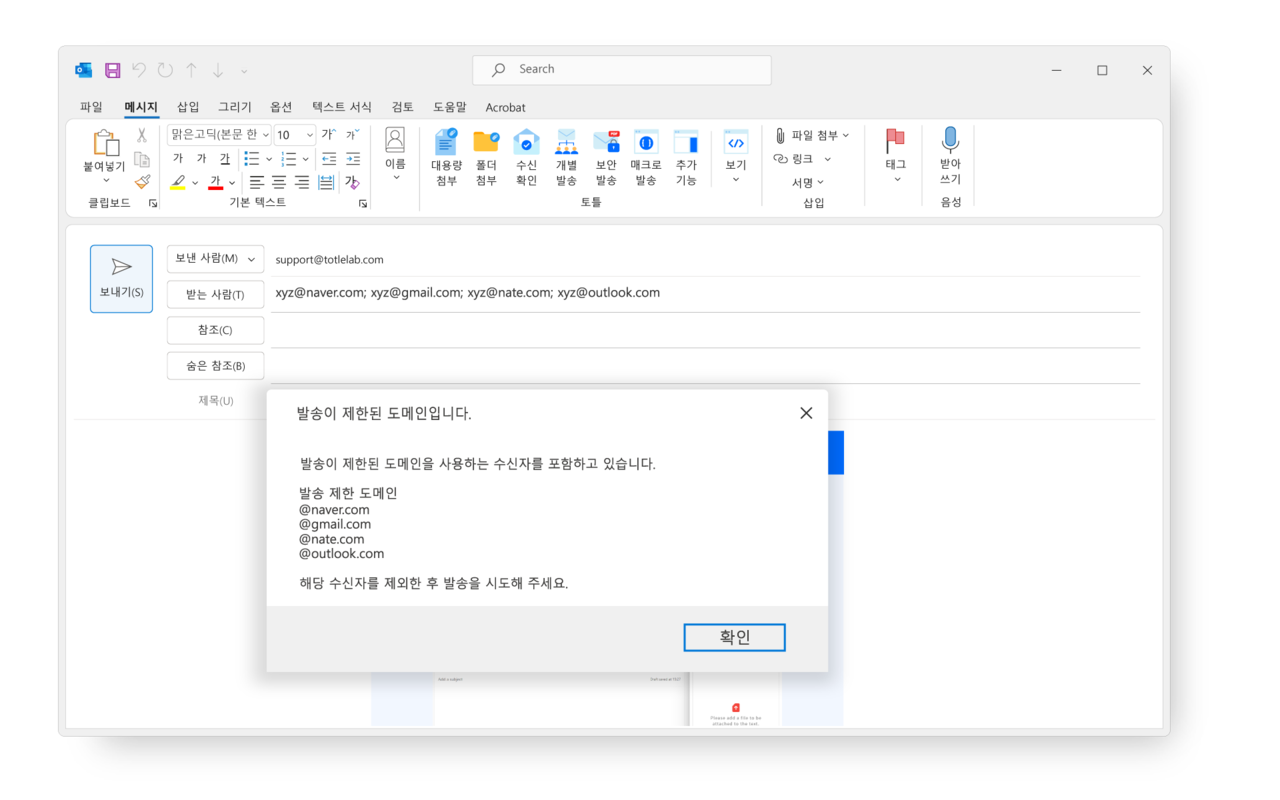
Task: Open font color dropdown arrow
Action: [232, 183]
